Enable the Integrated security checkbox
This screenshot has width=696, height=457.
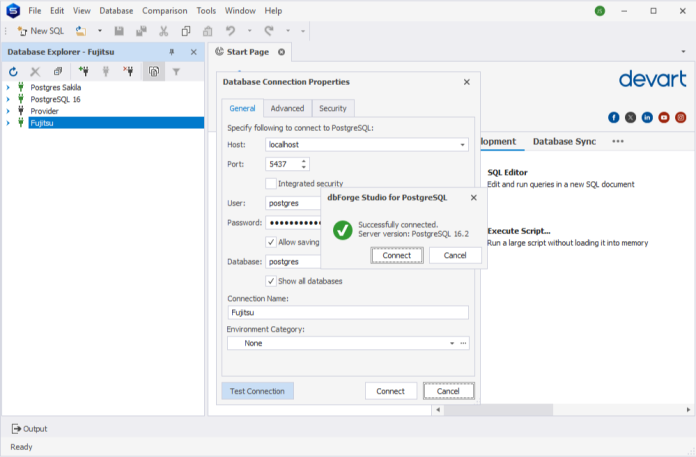click(271, 184)
